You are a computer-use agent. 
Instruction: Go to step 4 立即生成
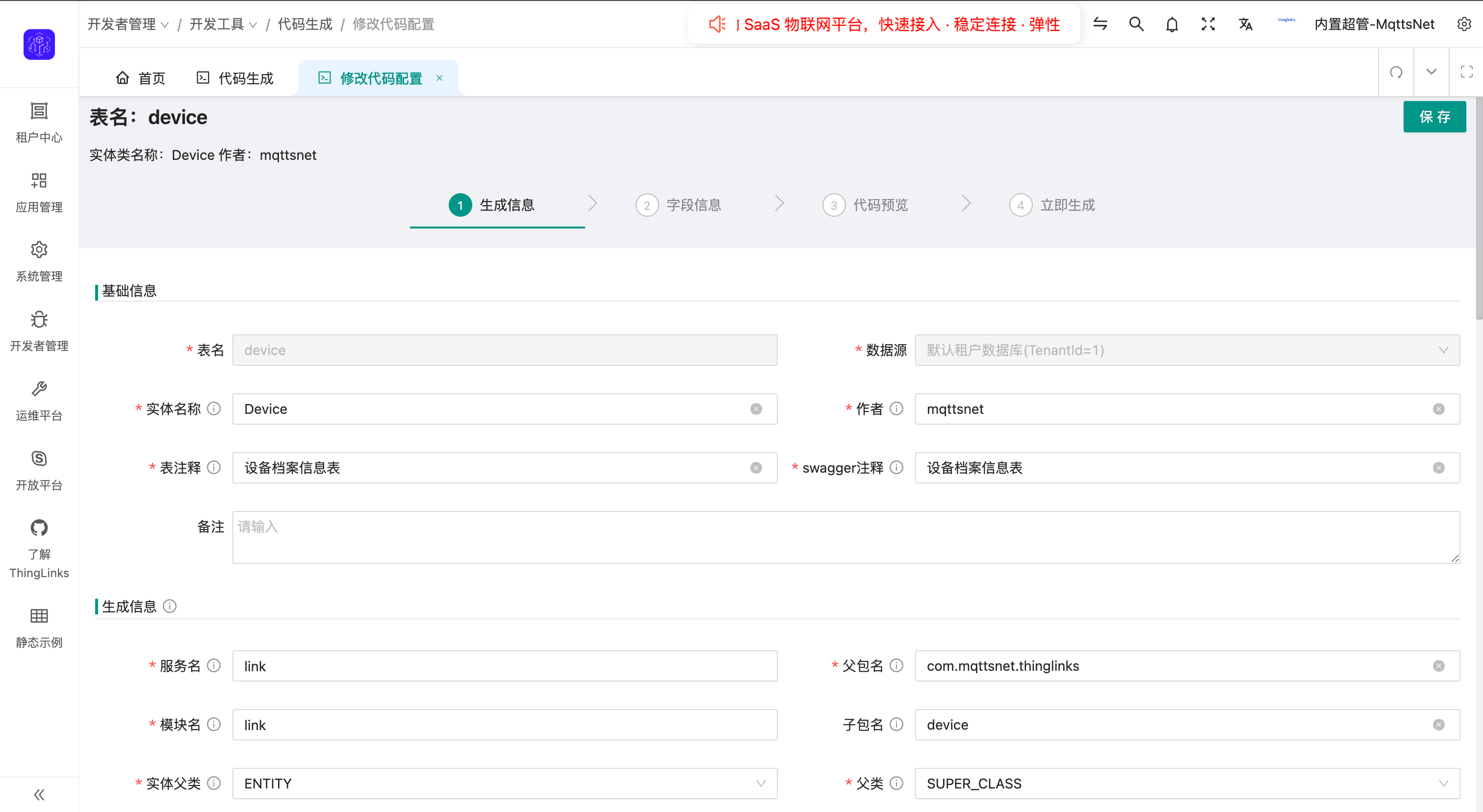point(1052,205)
